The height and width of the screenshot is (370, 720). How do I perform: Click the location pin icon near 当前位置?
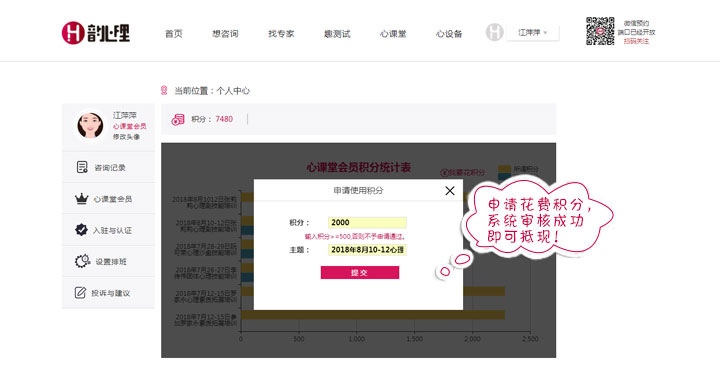click(164, 90)
